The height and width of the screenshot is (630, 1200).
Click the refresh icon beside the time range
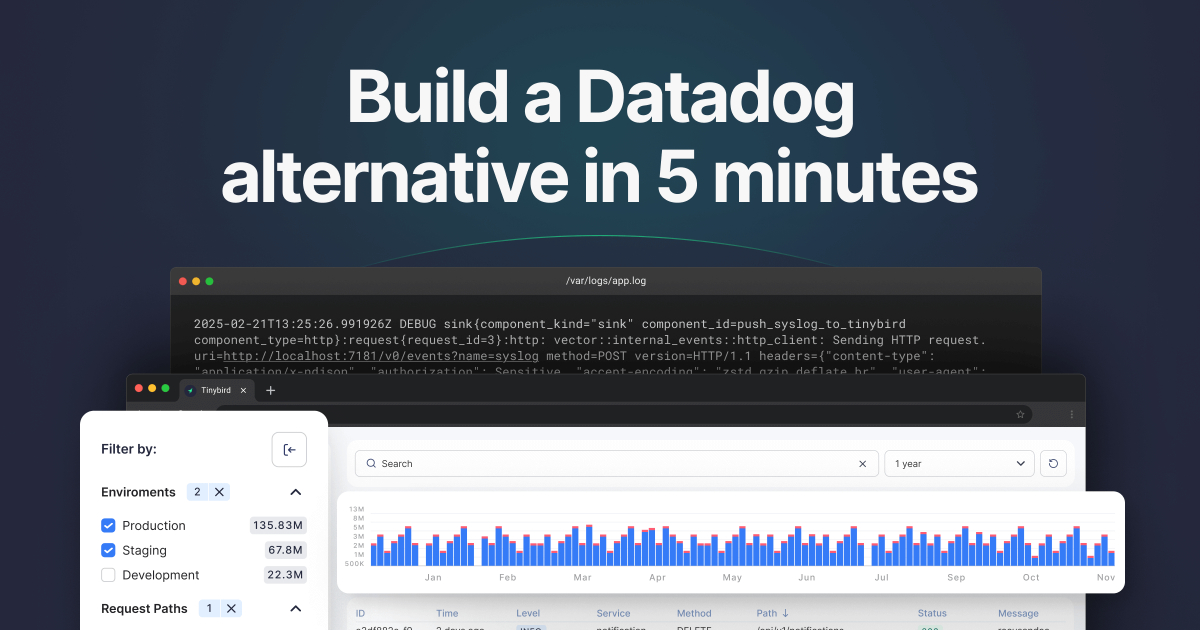pyautogui.click(x=1053, y=464)
